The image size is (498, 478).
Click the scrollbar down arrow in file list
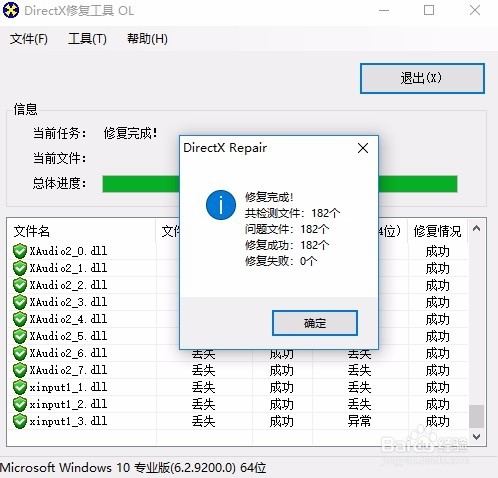pos(477,436)
